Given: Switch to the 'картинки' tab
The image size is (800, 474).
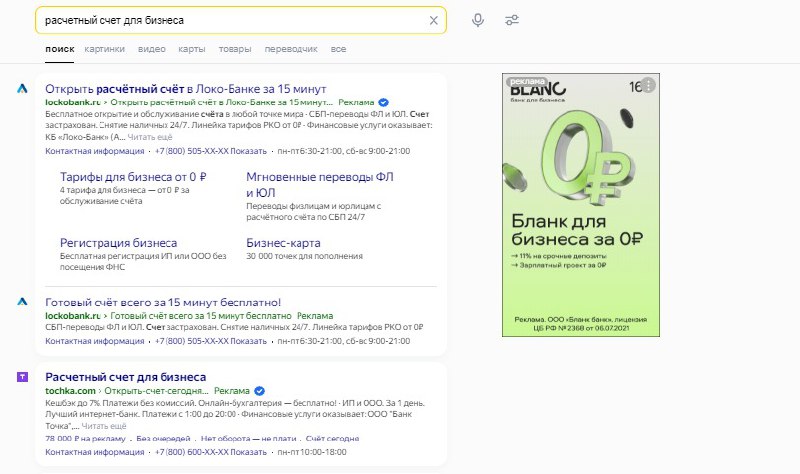Looking at the screenshot, I should tap(105, 49).
